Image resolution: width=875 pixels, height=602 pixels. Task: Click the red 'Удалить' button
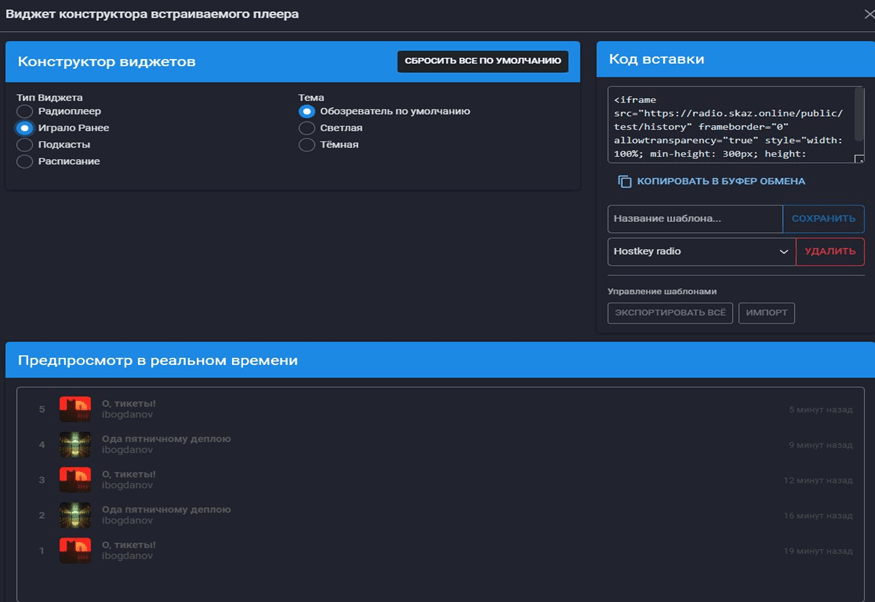click(x=830, y=252)
